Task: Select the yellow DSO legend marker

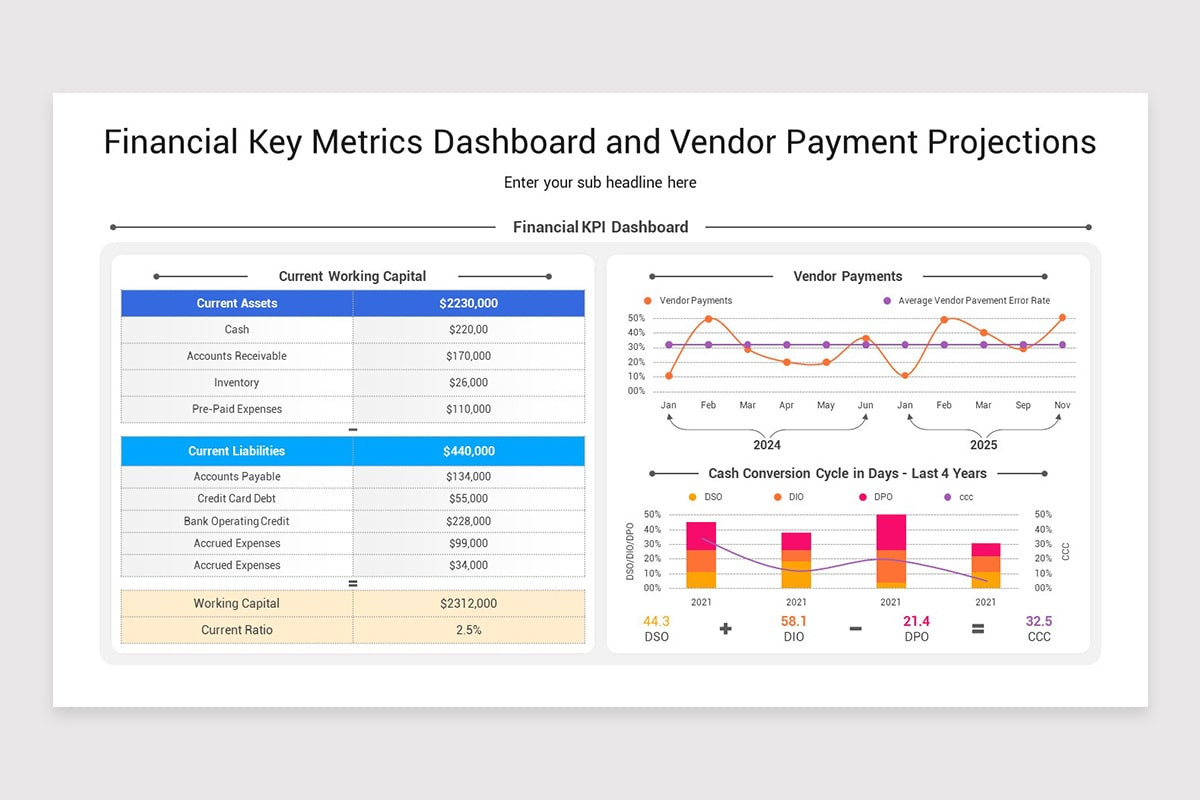Action: 691,495
